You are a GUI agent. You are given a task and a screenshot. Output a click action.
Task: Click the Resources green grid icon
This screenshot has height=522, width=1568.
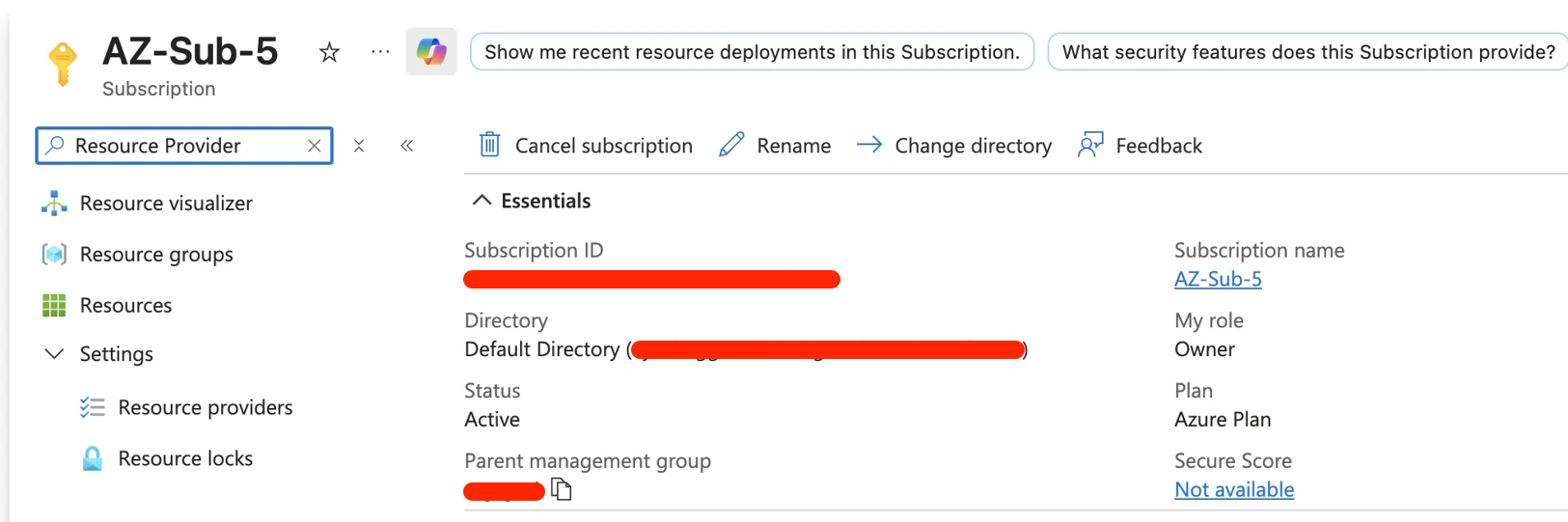(x=54, y=305)
